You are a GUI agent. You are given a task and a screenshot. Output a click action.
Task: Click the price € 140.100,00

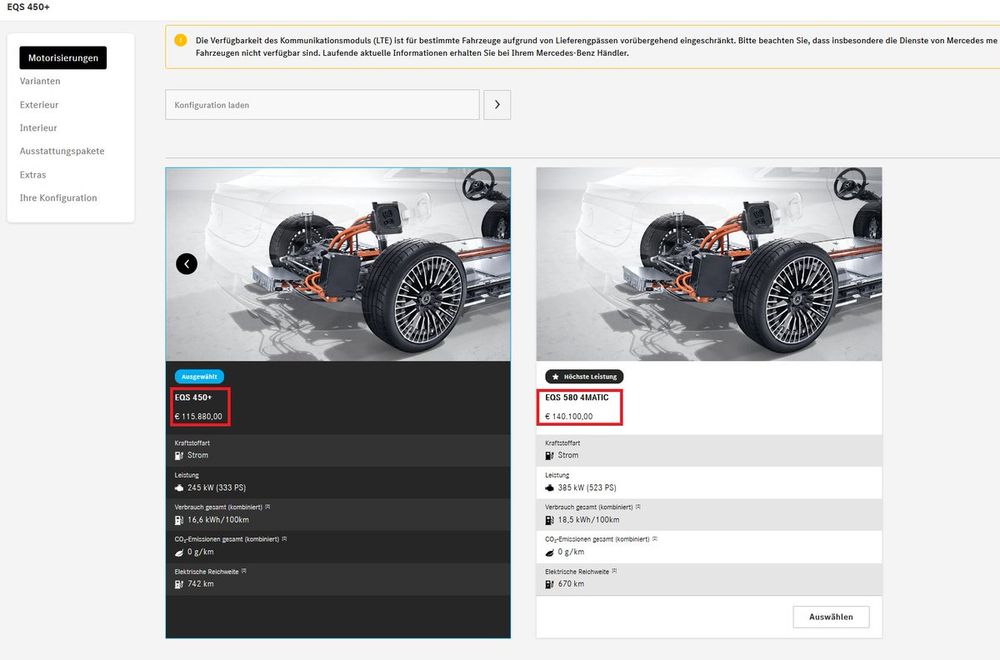coord(569,416)
